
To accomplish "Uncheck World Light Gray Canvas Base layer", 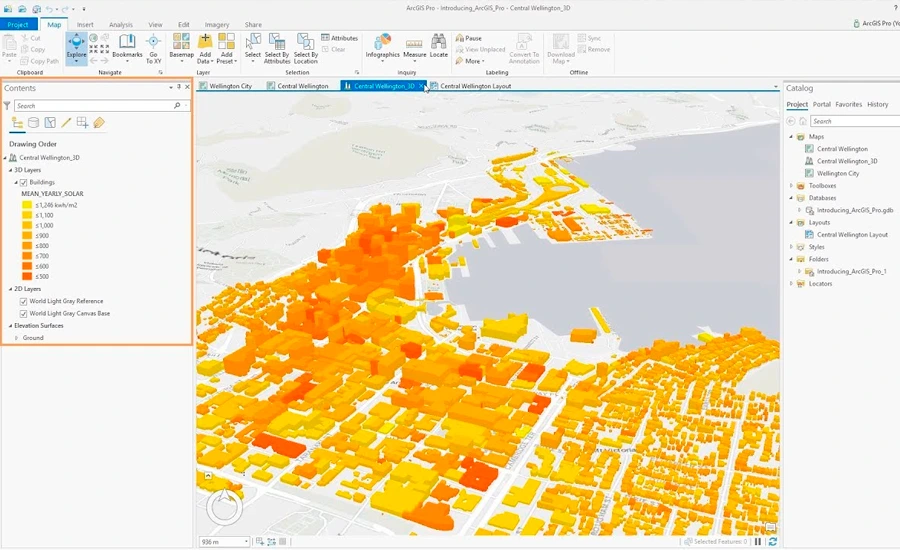I will pyautogui.click(x=24, y=314).
